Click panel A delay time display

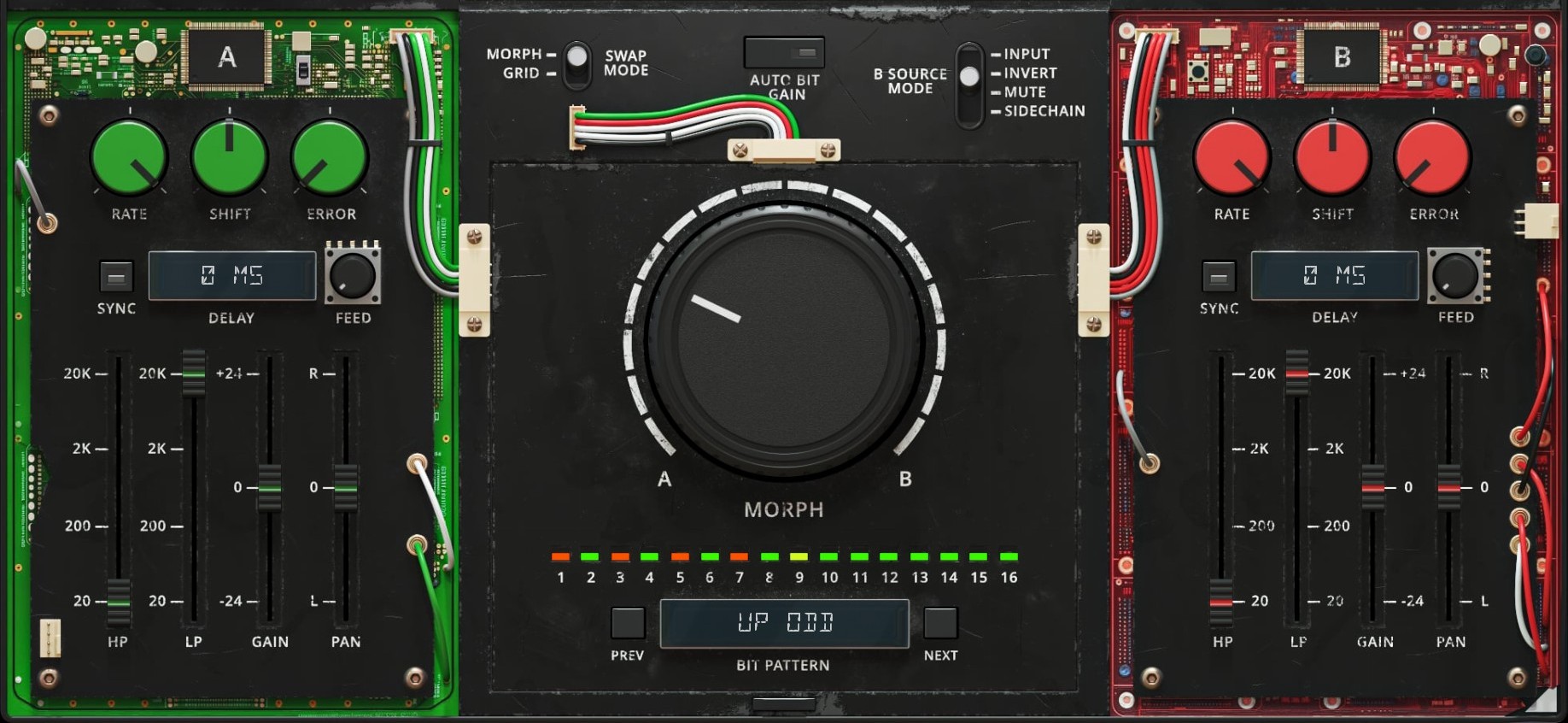[232, 275]
